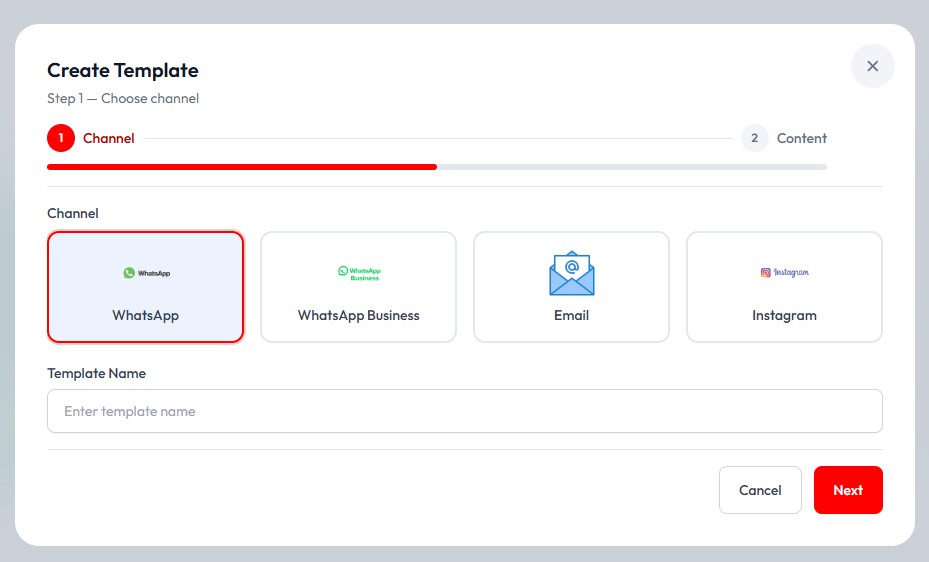Click the 'Create Template' heading
Image resolution: width=929 pixels, height=562 pixels.
tap(123, 70)
